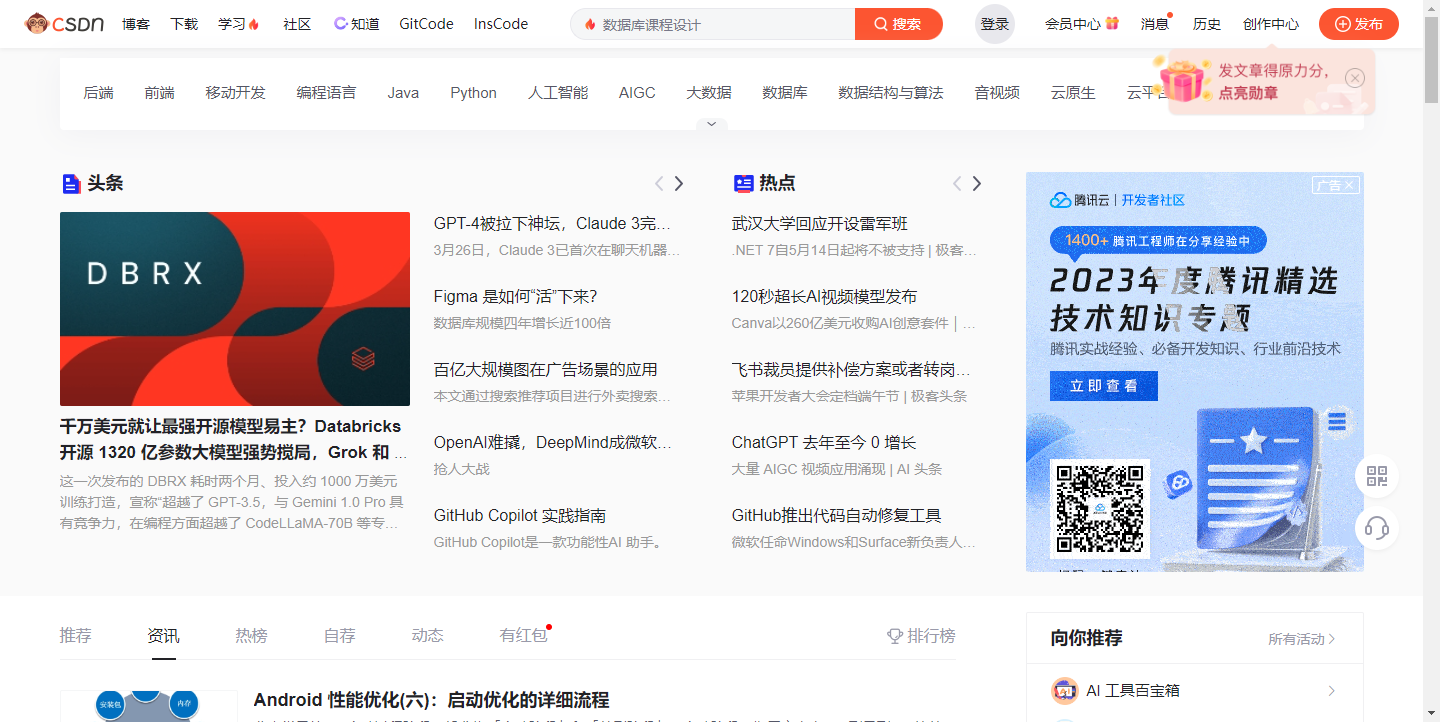Open the 下载 menu

pos(184,24)
